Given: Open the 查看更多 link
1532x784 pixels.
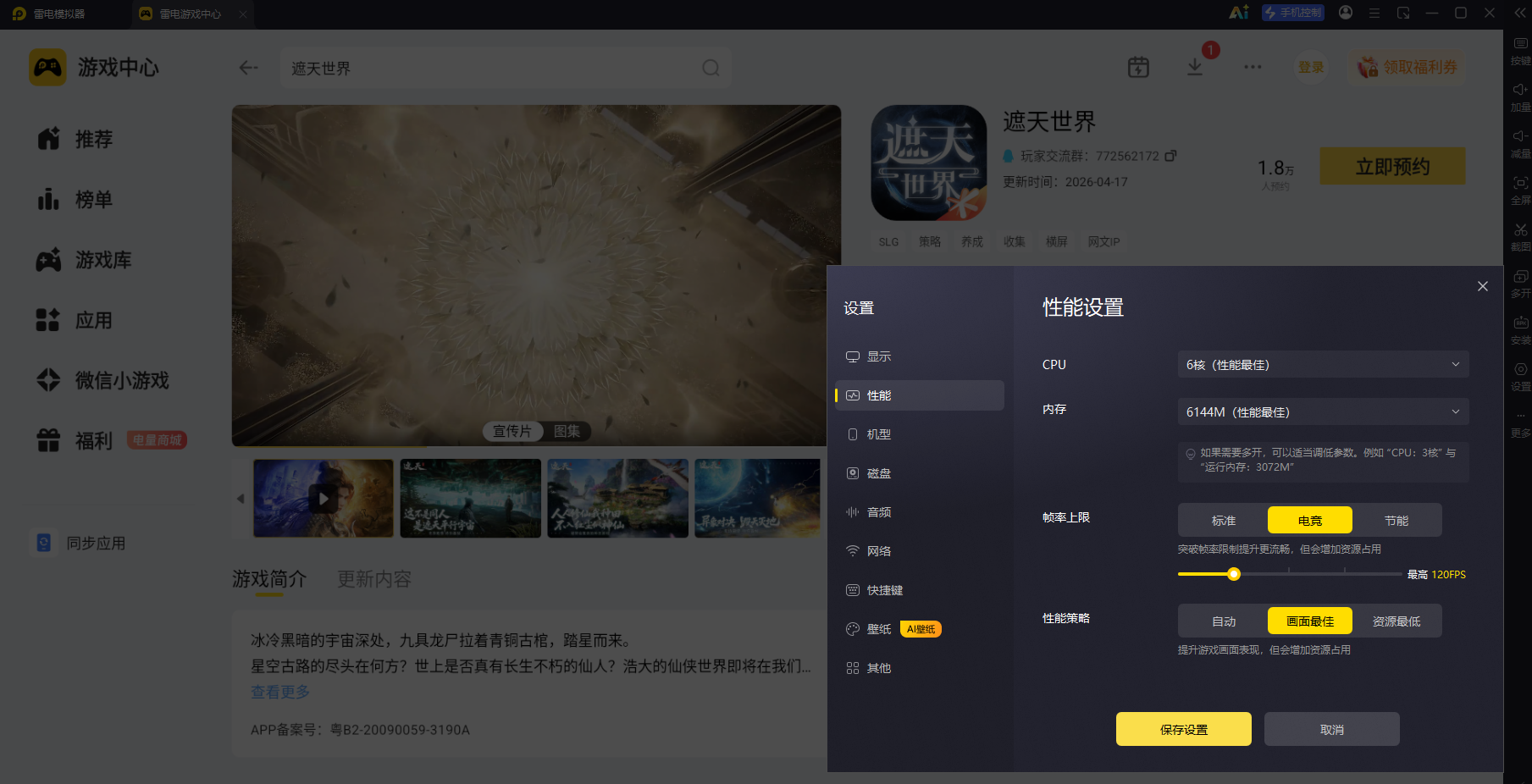Looking at the screenshot, I should pyautogui.click(x=280, y=692).
